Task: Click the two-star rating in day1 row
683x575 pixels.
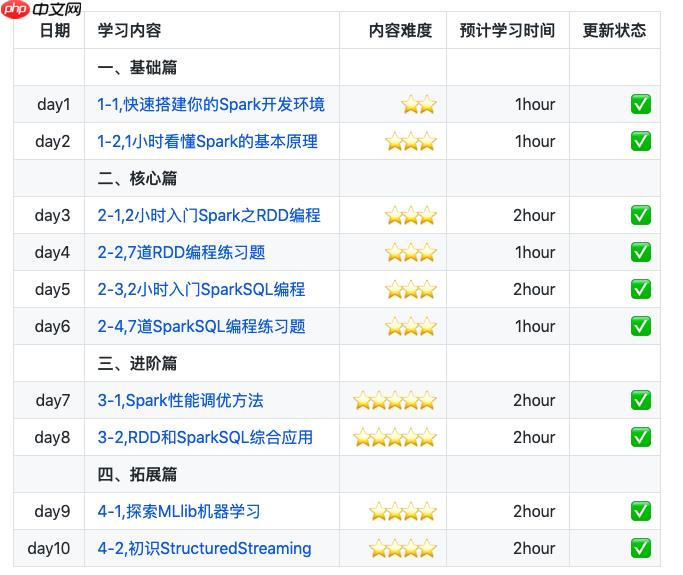Action: click(419, 105)
